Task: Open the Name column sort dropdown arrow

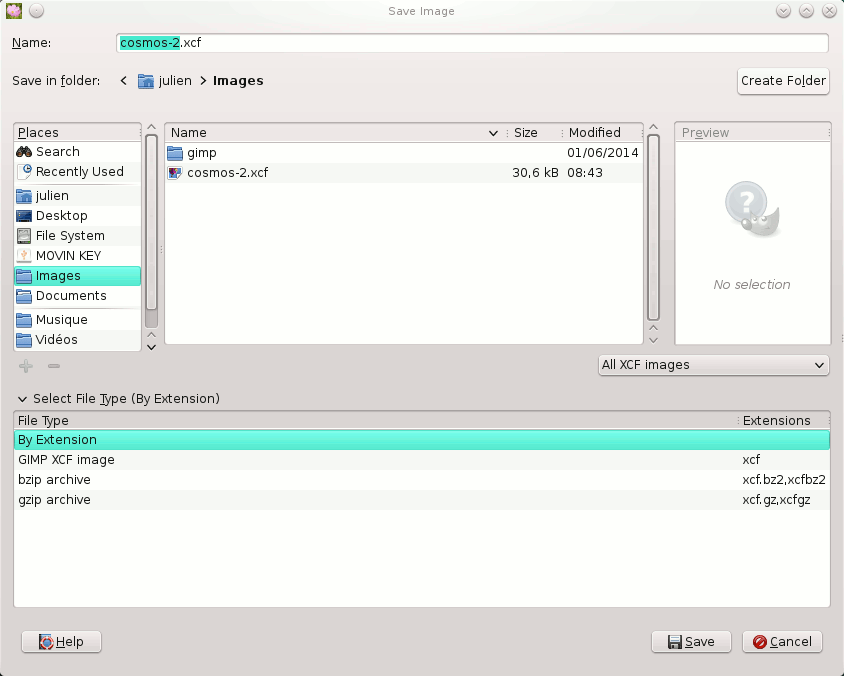Action: pyautogui.click(x=493, y=132)
